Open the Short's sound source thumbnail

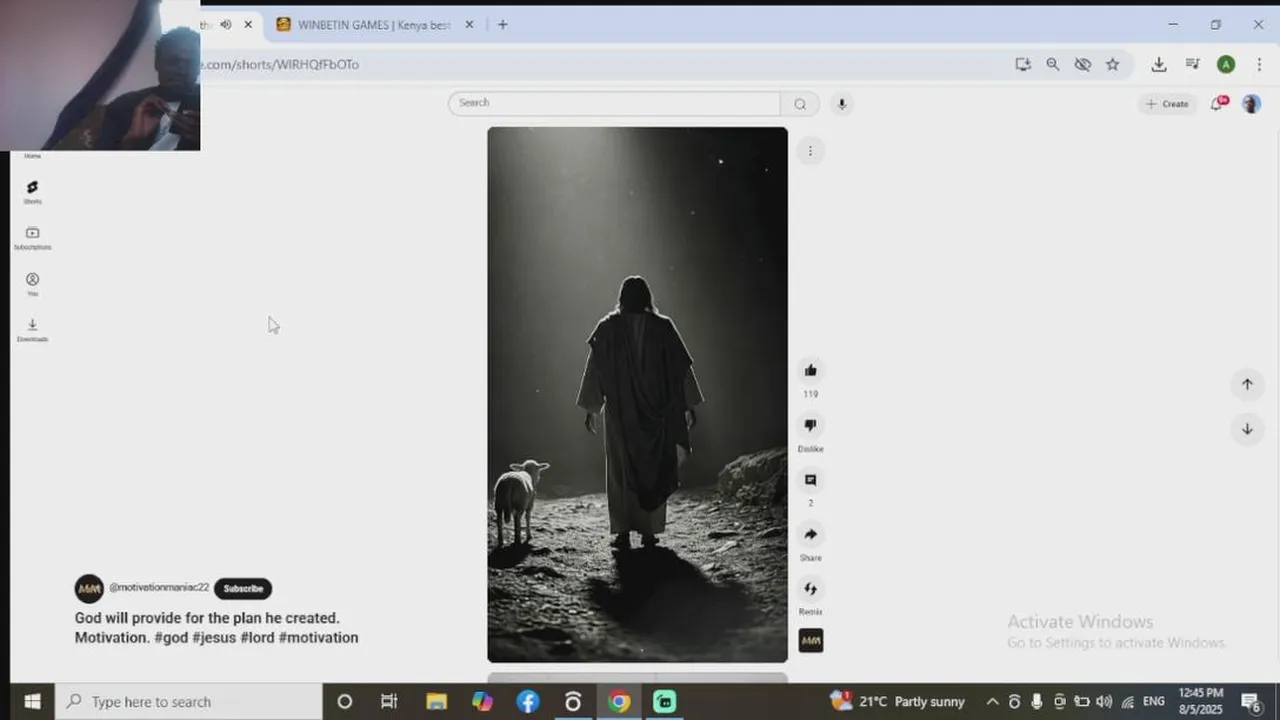click(811, 640)
